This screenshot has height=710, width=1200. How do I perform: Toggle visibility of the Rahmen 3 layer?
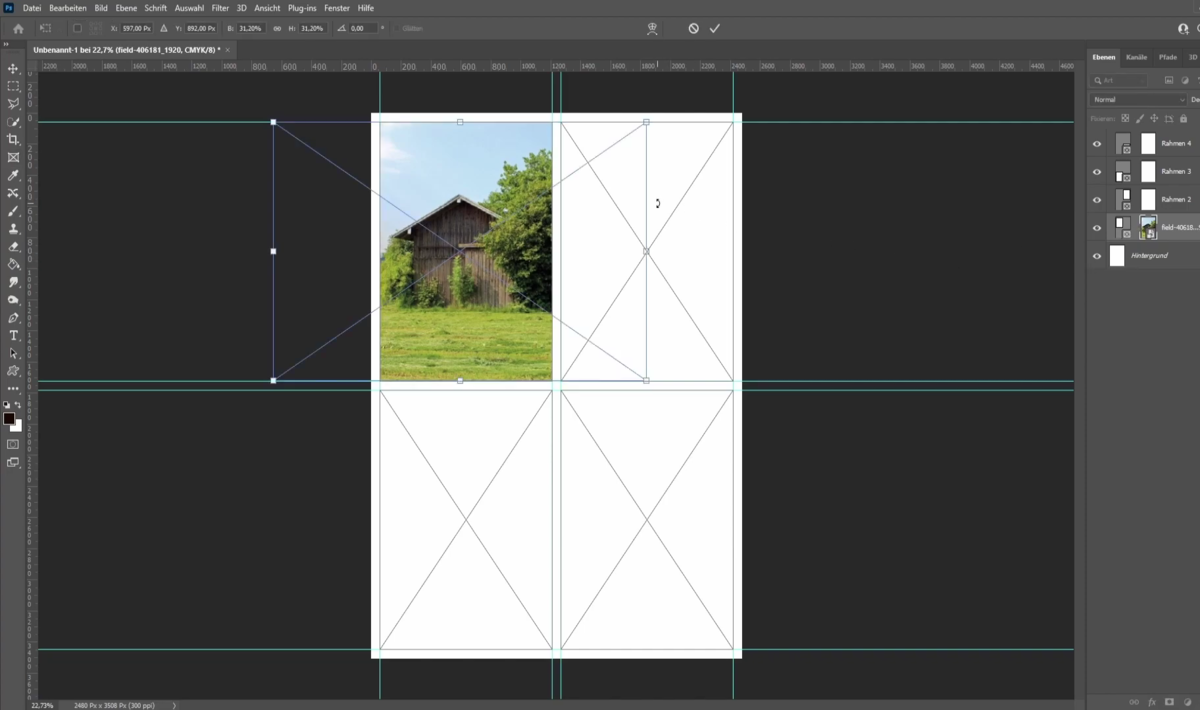coord(1097,171)
